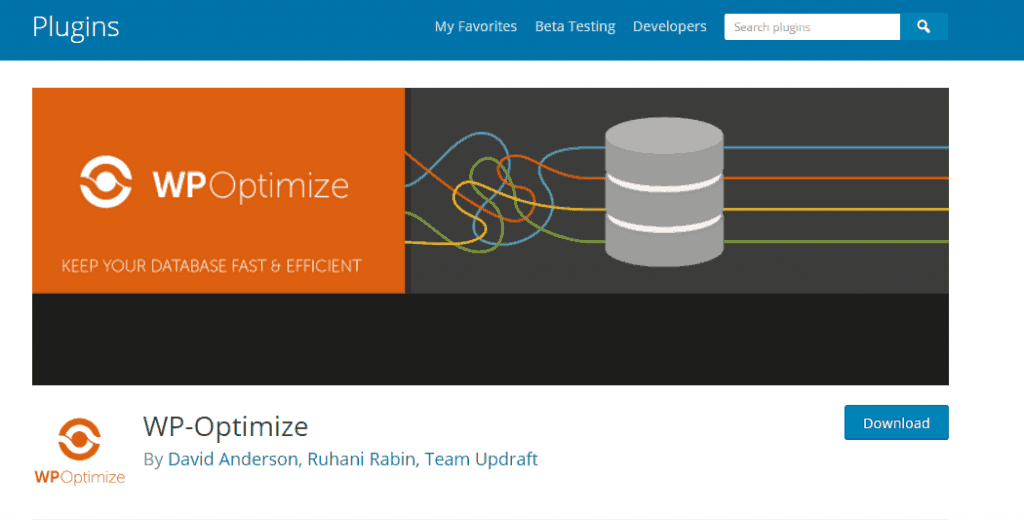Click the small WPOptimize wordmark under the plugin icon
Image resolution: width=1024 pixels, height=520 pixels.
point(79,477)
